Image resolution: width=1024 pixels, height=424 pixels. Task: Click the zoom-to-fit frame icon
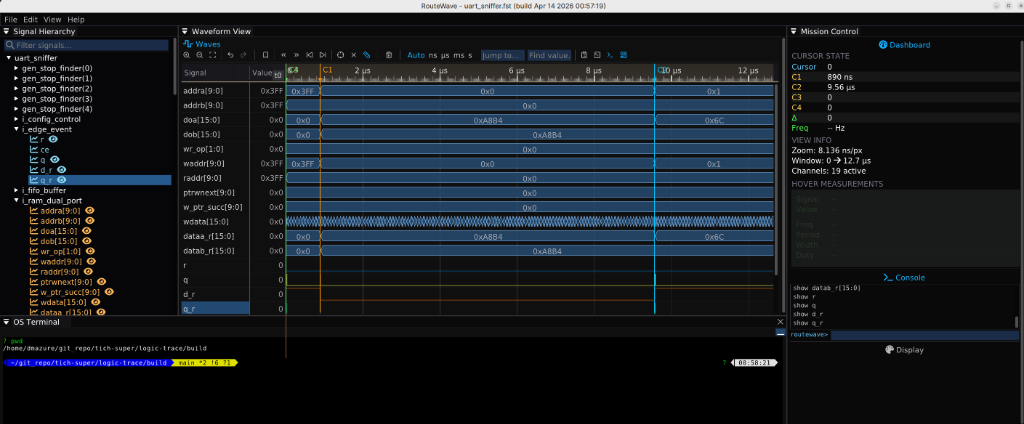pyautogui.click(x=213, y=56)
